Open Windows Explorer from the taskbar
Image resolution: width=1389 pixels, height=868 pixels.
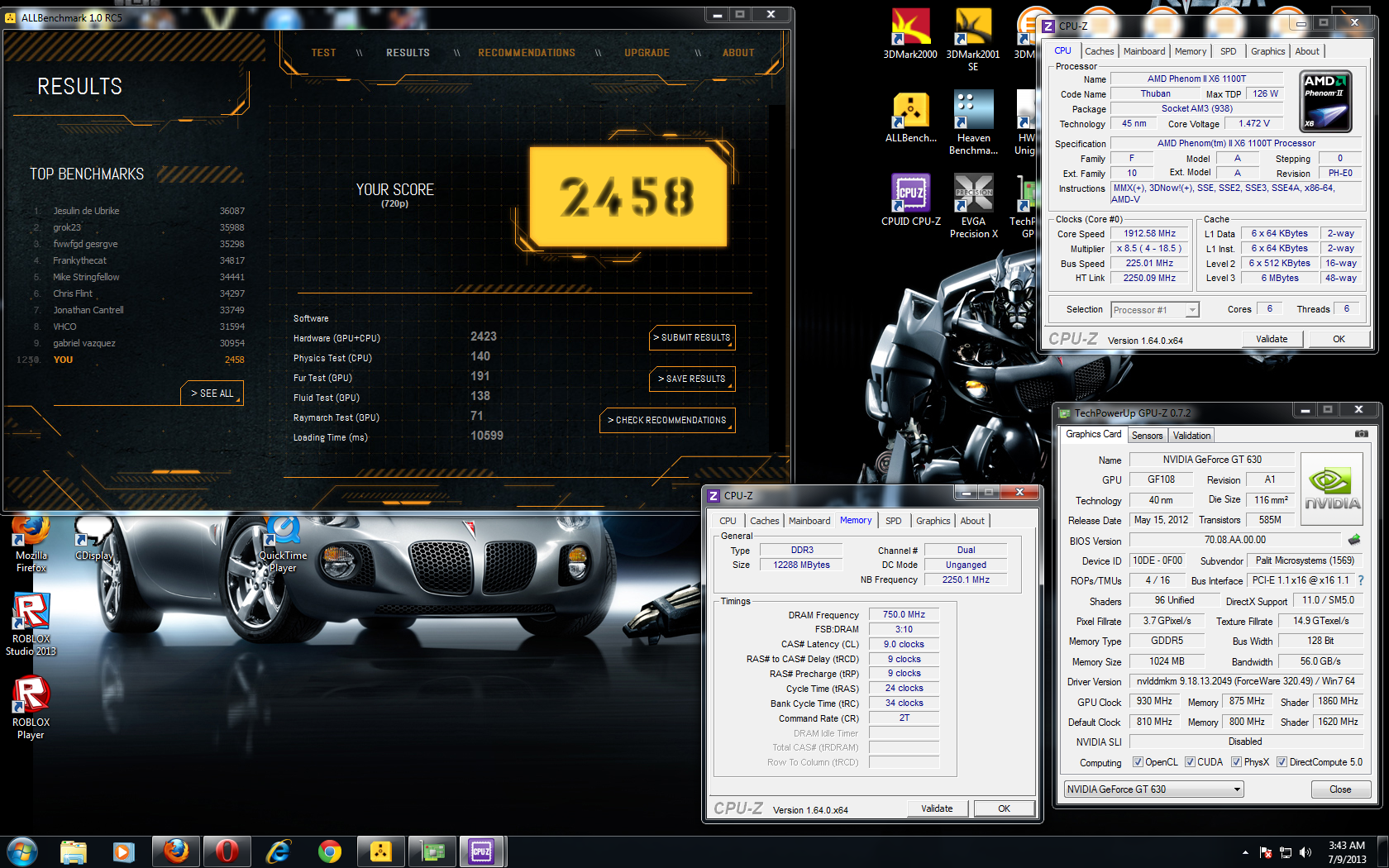(x=74, y=851)
